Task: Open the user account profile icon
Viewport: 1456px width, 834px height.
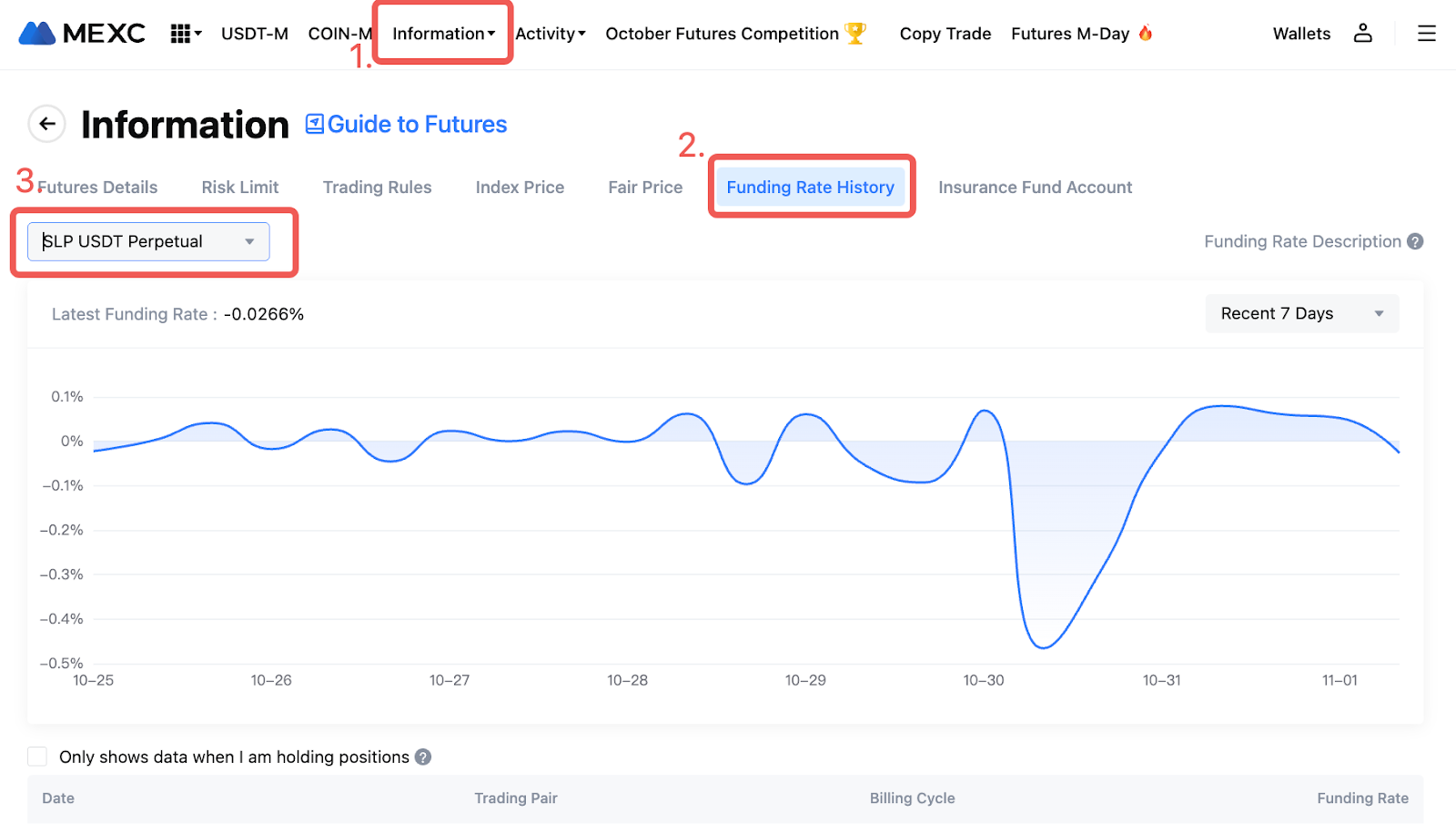Action: [x=1362, y=34]
